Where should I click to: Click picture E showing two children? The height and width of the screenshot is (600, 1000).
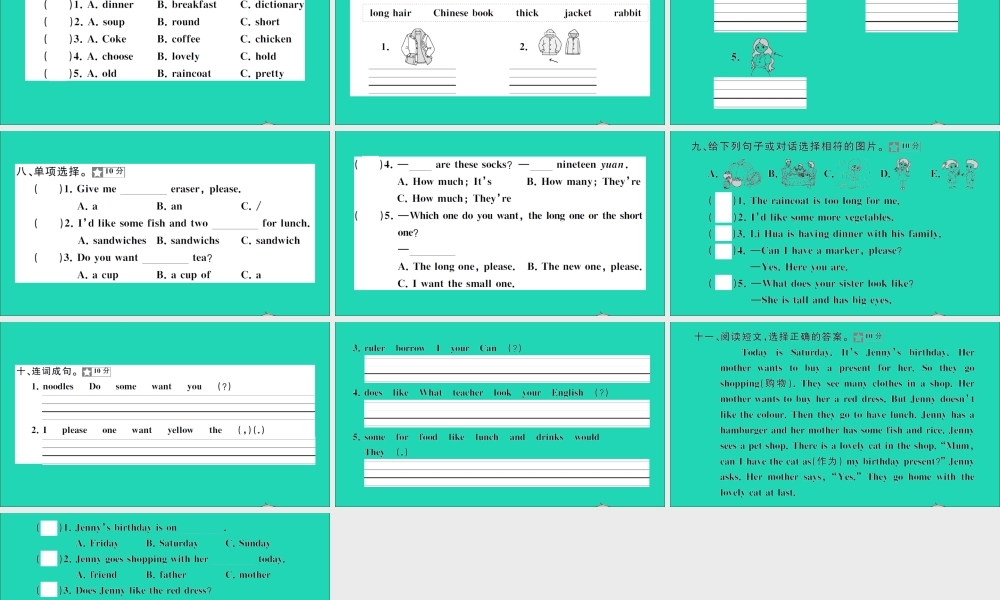(x=960, y=173)
